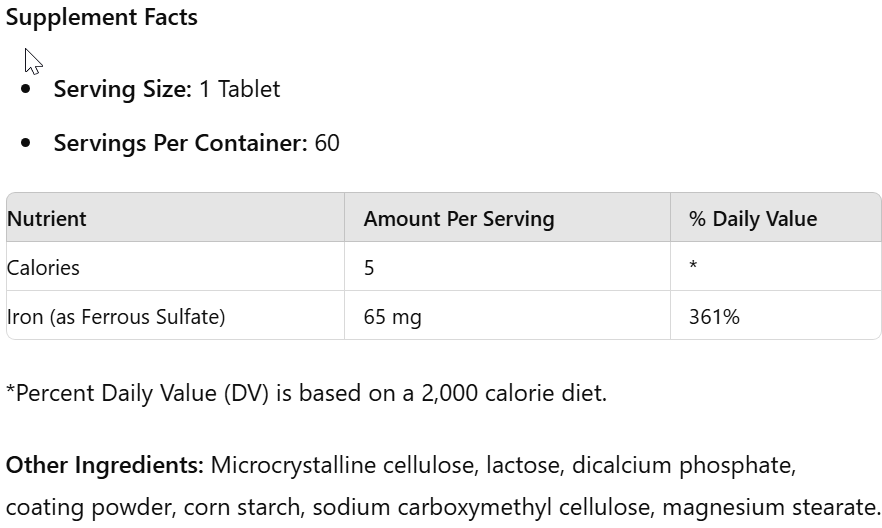This screenshot has height=528, width=882.
Task: Click the calorie amount 5 cell
Action: pyautogui.click(x=369, y=268)
